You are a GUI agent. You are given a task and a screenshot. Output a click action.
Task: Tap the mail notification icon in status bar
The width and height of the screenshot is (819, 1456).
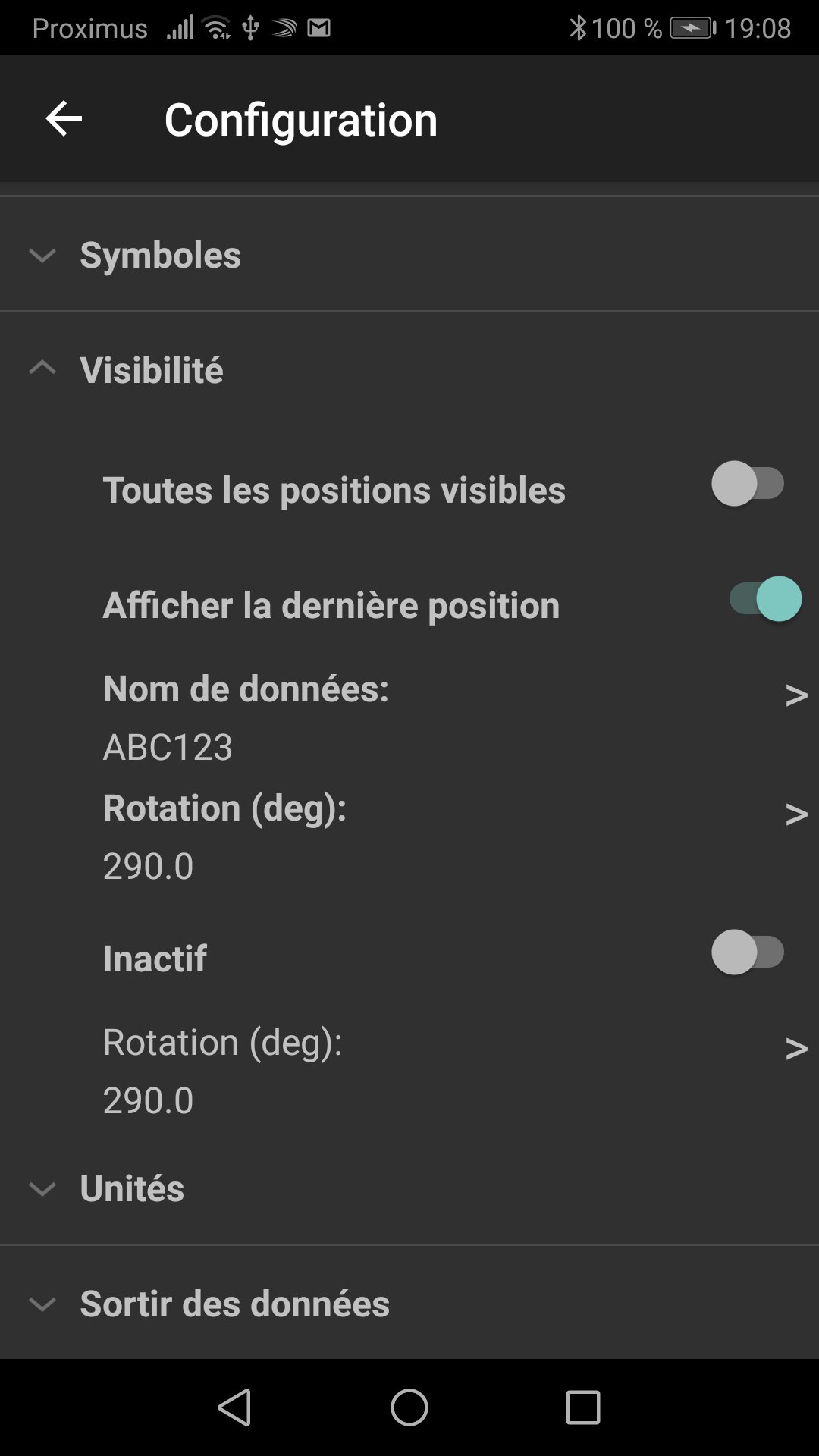[x=318, y=29]
